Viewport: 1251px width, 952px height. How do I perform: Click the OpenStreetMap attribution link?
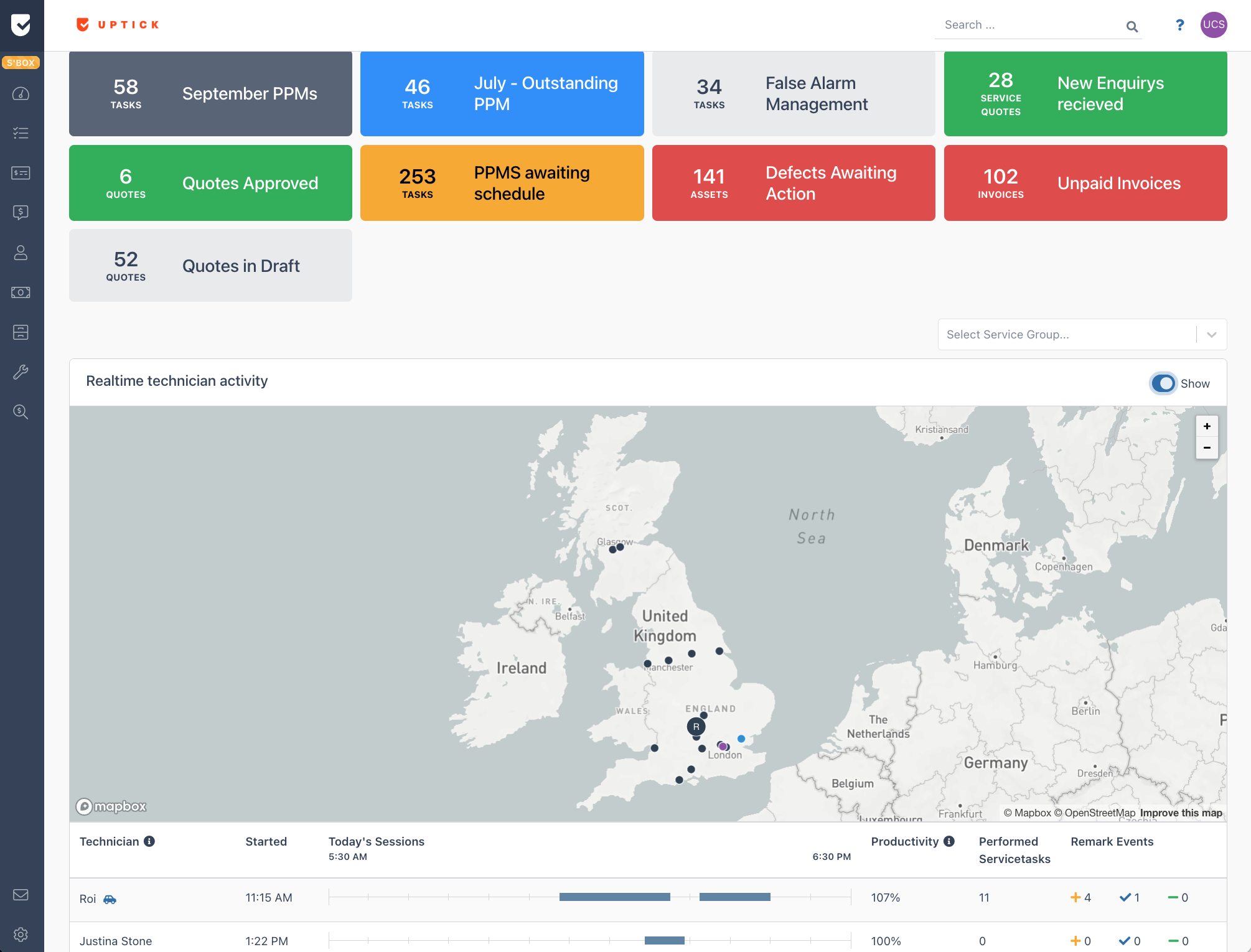pos(1094,813)
